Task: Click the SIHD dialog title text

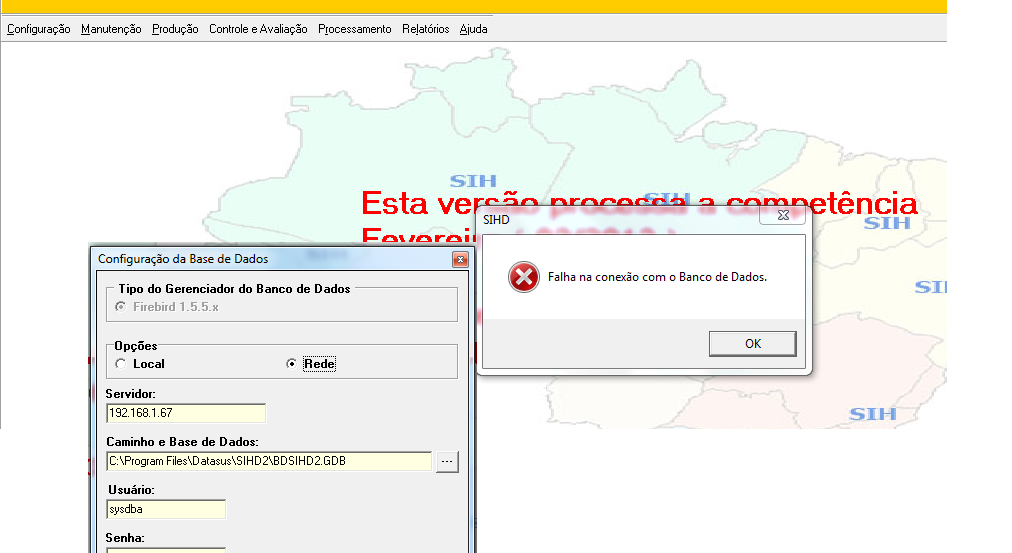Action: point(496,220)
